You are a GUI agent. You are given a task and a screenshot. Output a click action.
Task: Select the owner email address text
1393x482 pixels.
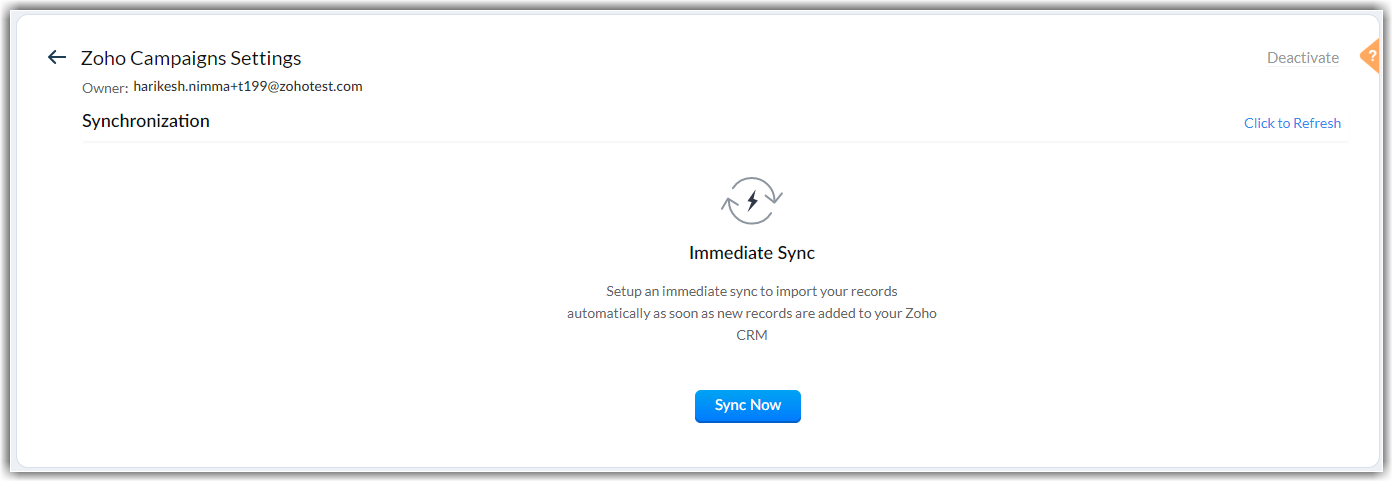(x=247, y=87)
